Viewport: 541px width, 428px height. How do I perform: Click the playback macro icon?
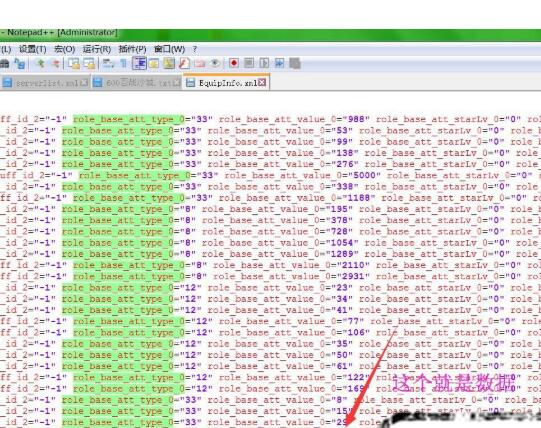(264, 63)
